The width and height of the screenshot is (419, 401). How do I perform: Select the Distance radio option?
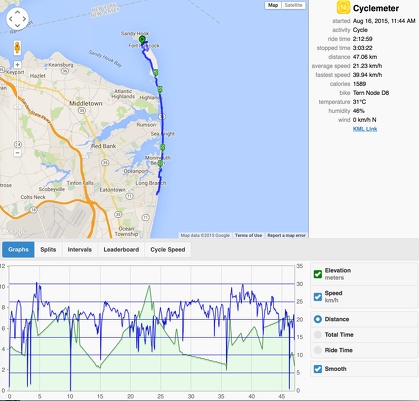(x=318, y=319)
